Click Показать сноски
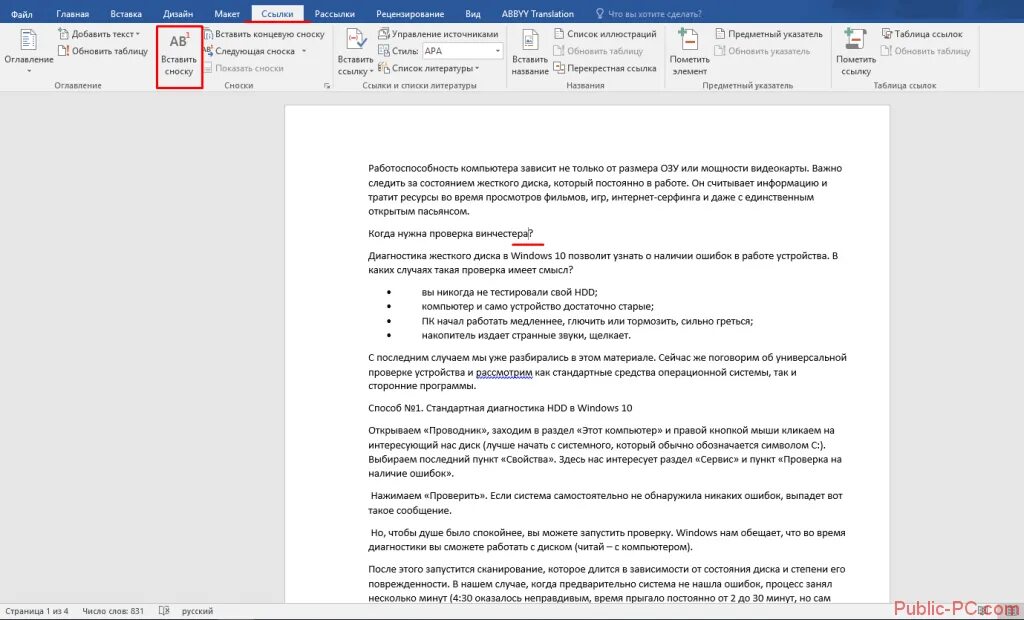Screen dimensions: 1024x620 [244, 68]
